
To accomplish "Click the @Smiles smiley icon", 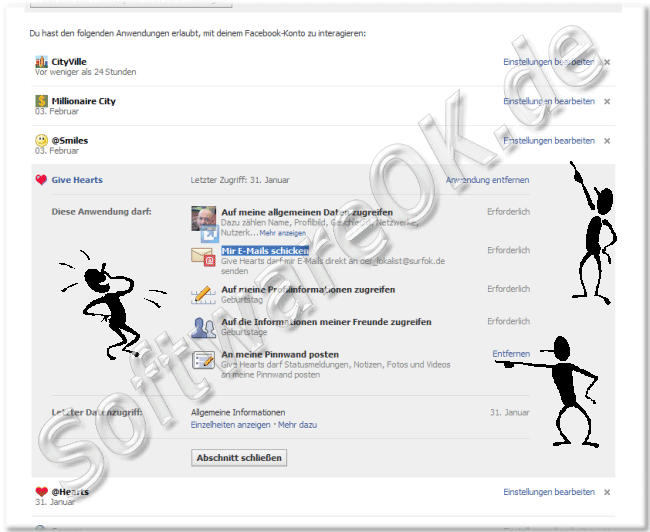I will 41,140.
